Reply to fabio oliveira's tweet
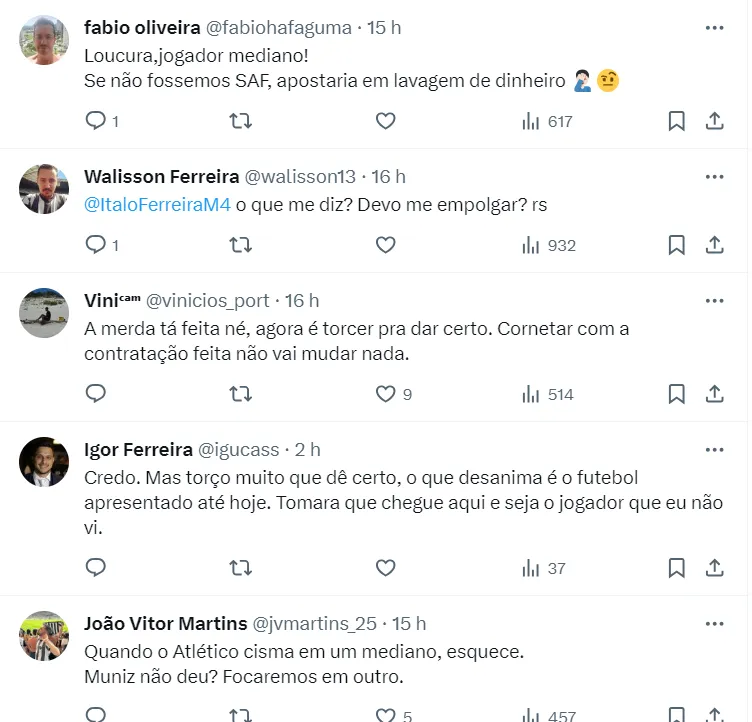Viewport: 752px width, 722px height. tap(96, 121)
